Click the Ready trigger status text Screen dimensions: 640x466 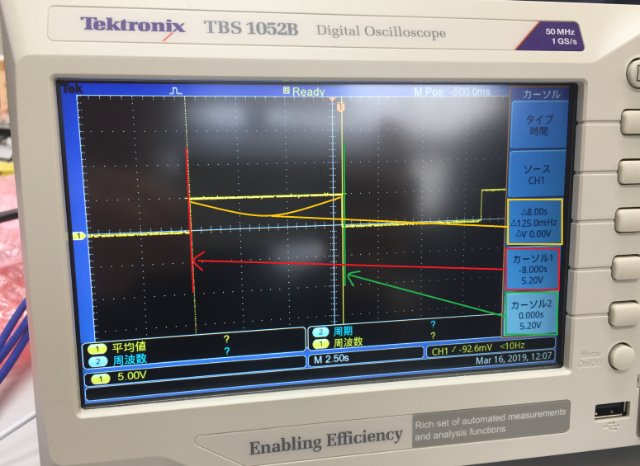pyautogui.click(x=309, y=92)
